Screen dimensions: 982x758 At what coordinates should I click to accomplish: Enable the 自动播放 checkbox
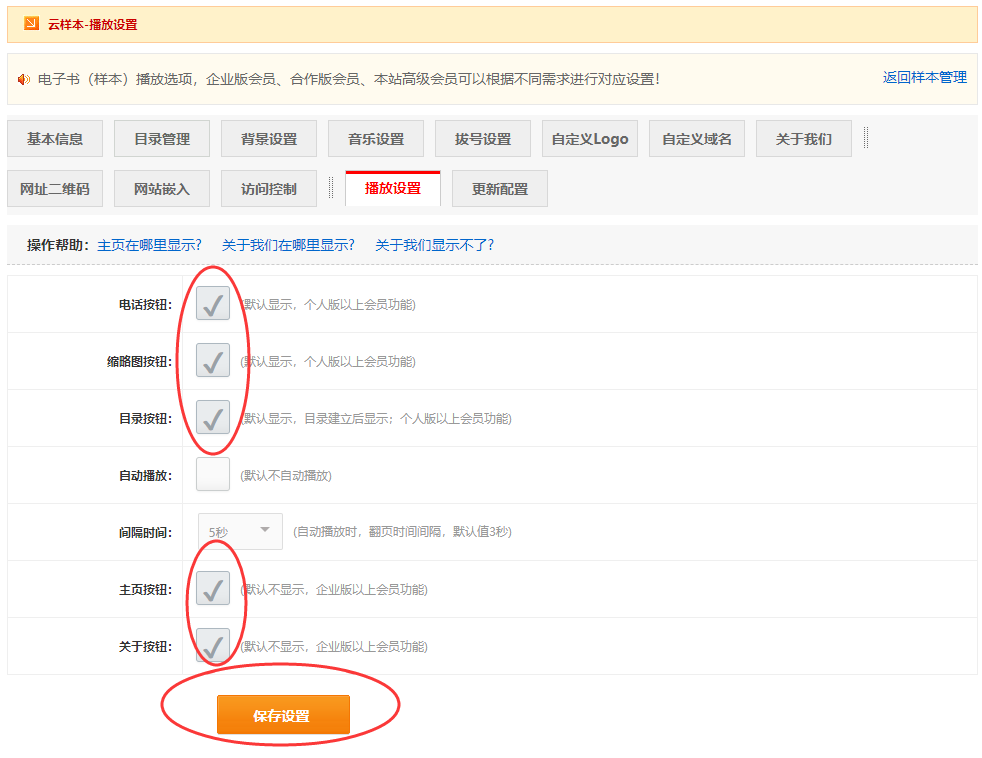(x=213, y=474)
